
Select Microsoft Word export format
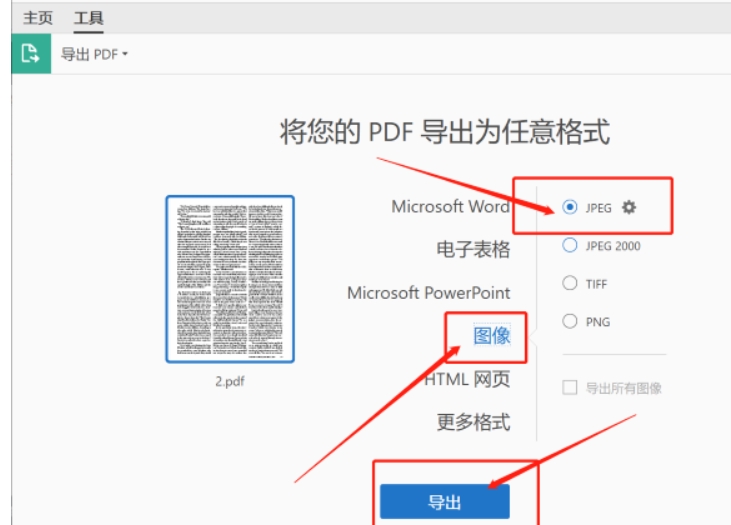point(450,206)
